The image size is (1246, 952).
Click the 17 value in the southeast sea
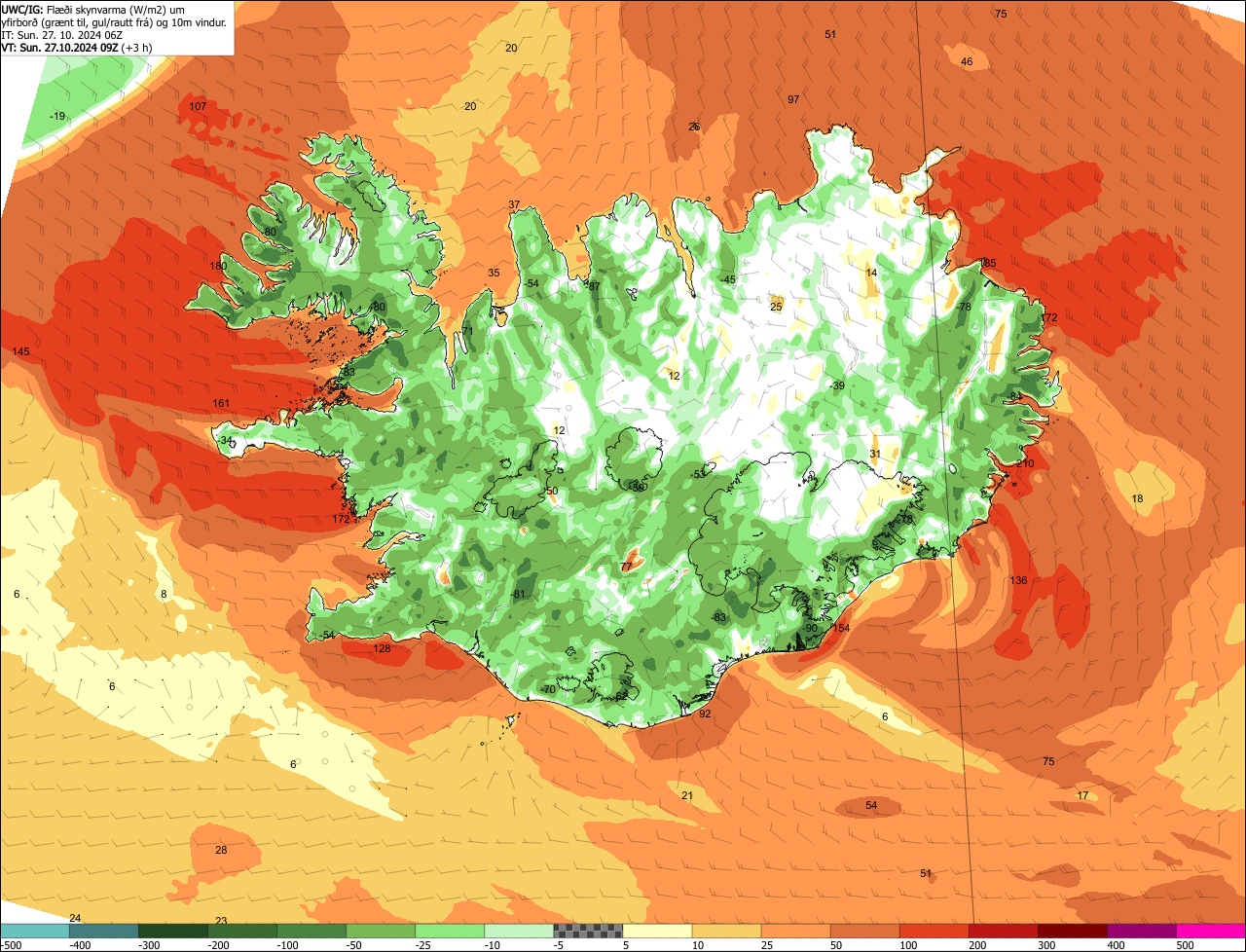point(1082,796)
